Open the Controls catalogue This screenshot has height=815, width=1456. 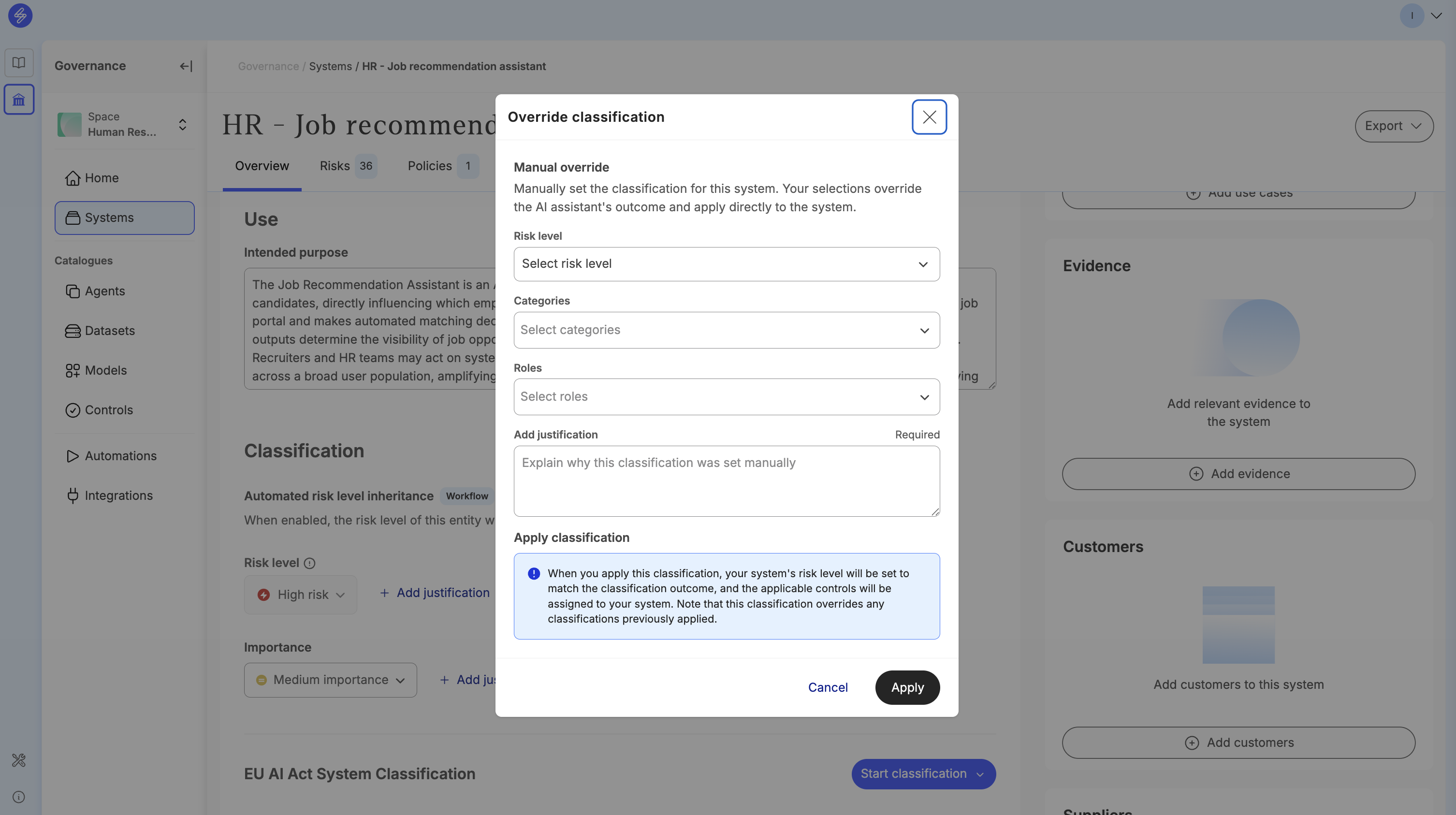pos(124,410)
